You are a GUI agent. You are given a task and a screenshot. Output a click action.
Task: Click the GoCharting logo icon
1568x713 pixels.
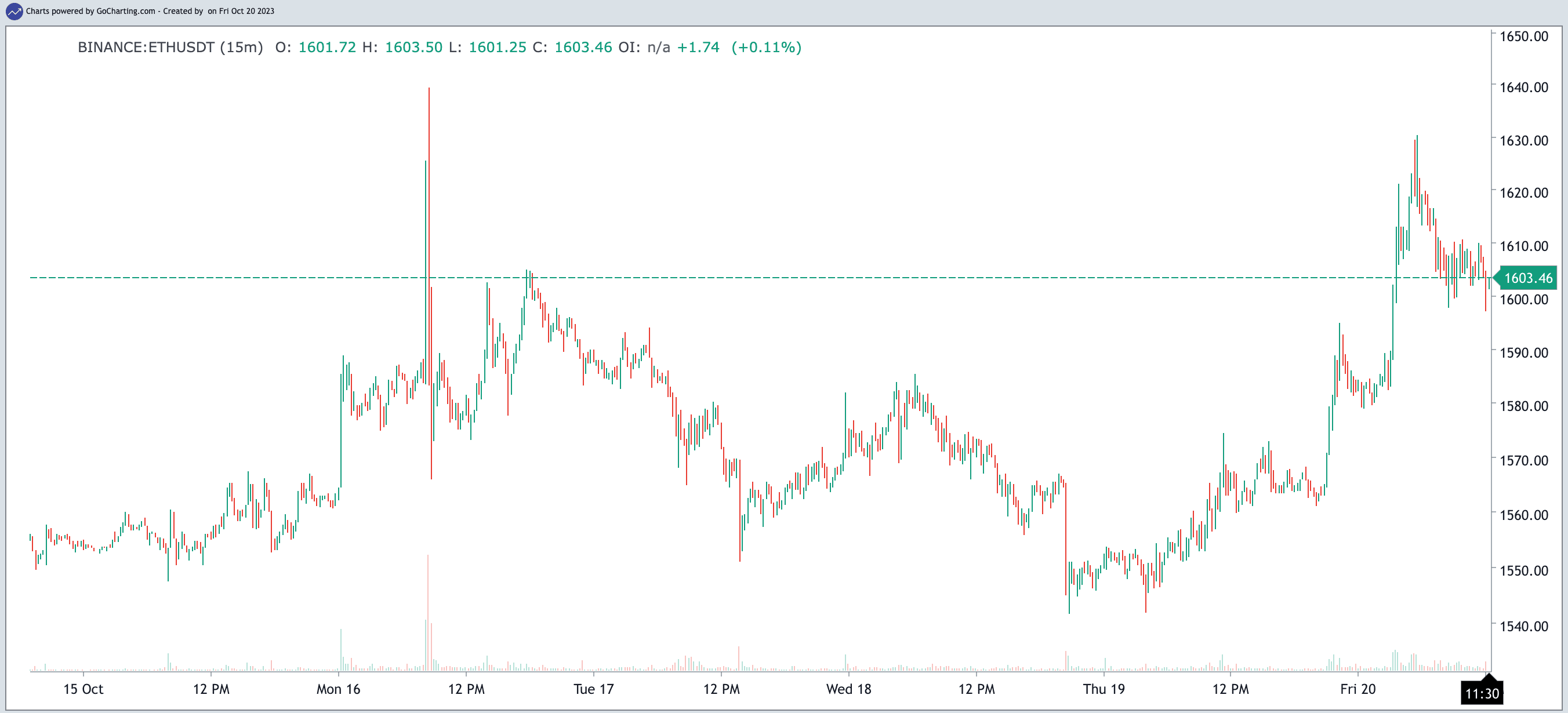(13, 11)
